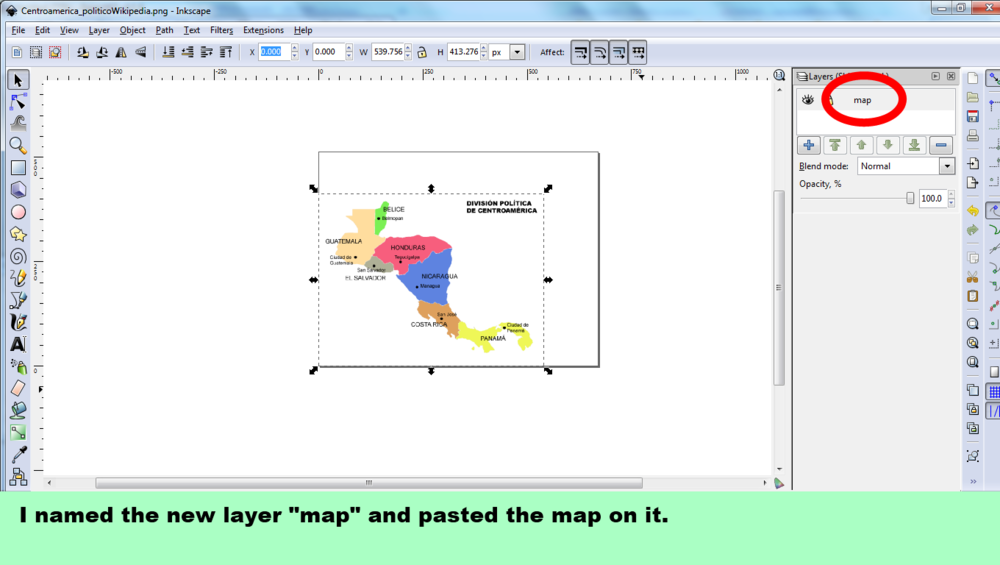1000x565 pixels.
Task: Click the W width input field
Action: pyautogui.click(x=388, y=52)
